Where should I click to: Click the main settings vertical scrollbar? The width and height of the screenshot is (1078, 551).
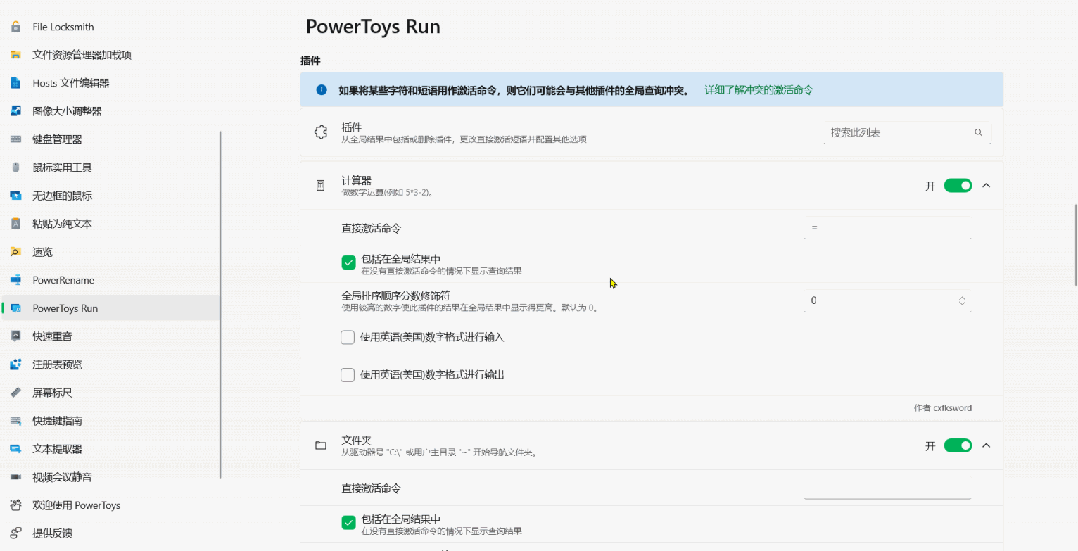tap(1075, 245)
